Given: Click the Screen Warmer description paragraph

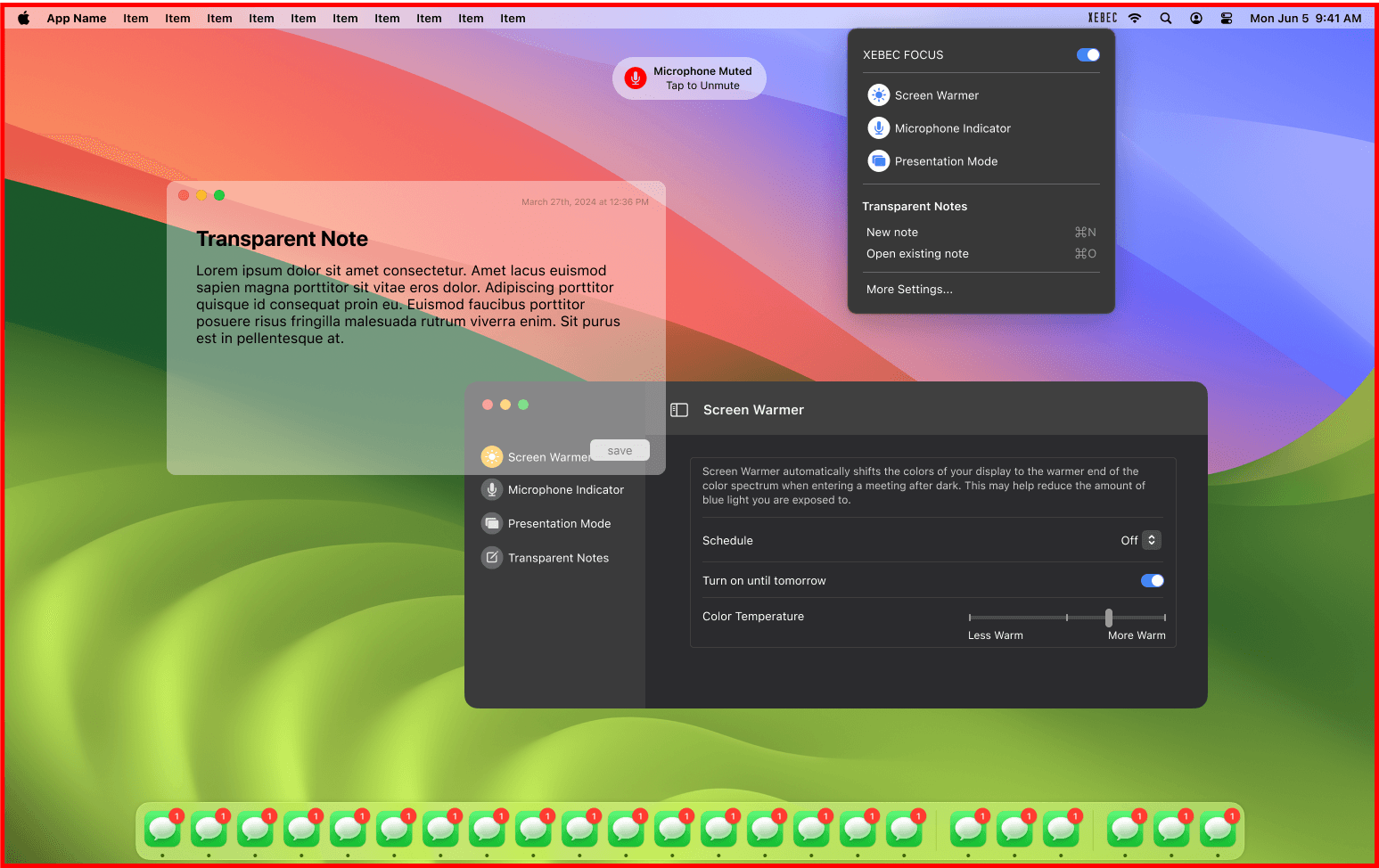Looking at the screenshot, I should point(924,486).
